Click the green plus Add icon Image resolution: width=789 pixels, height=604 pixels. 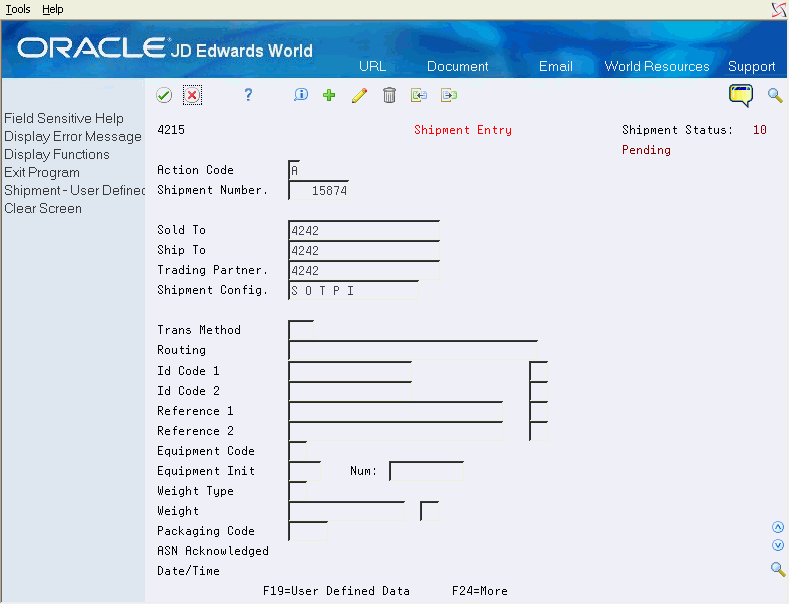pyautogui.click(x=329, y=95)
